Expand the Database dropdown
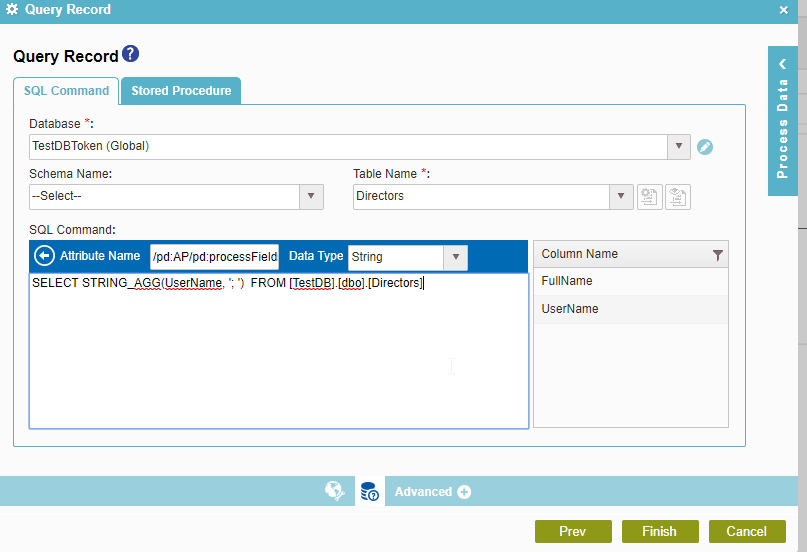This screenshot has height=552, width=807. tap(679, 146)
